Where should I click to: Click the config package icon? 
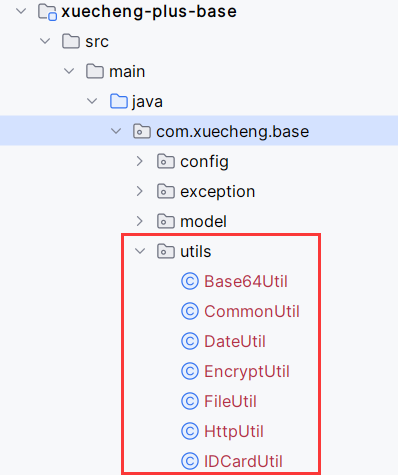166,161
